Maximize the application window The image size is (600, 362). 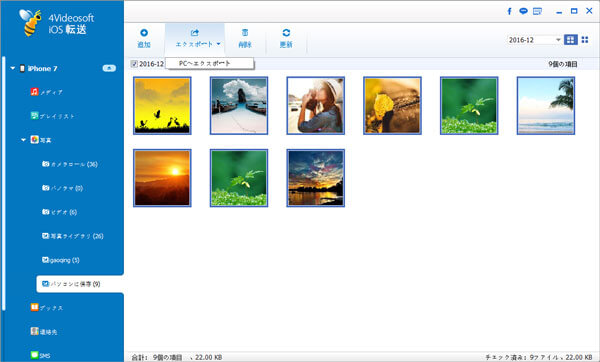point(574,11)
